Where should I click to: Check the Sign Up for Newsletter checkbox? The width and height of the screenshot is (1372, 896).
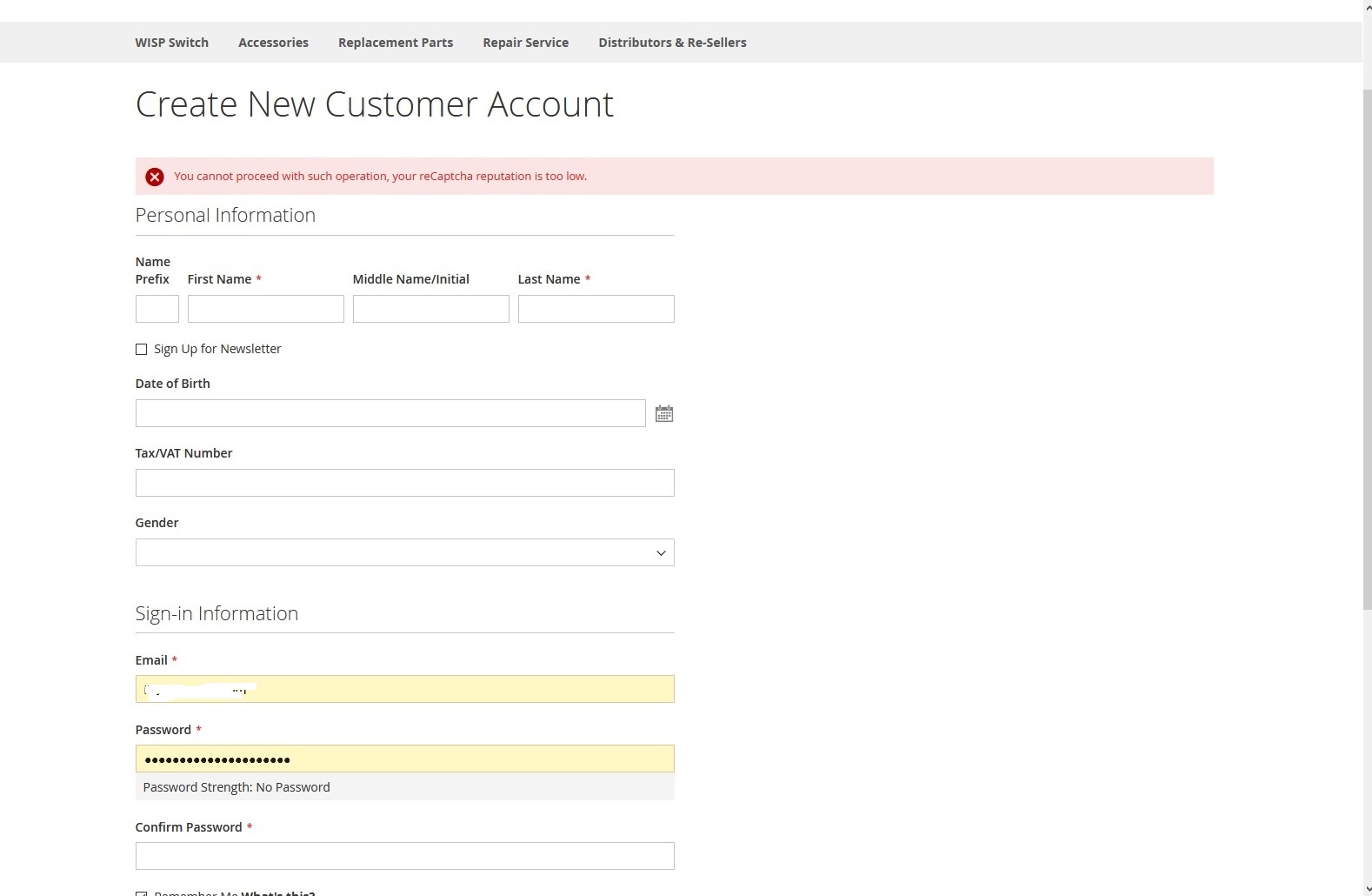pos(141,350)
